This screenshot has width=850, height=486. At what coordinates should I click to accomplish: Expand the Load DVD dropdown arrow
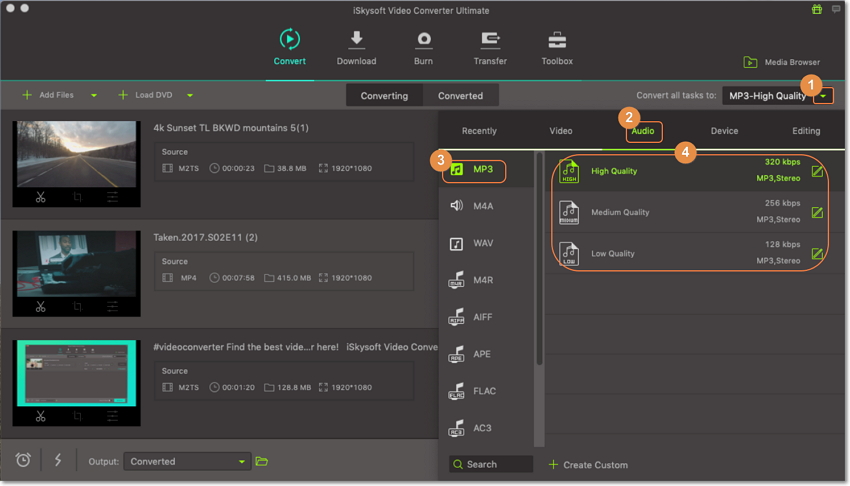coord(189,96)
